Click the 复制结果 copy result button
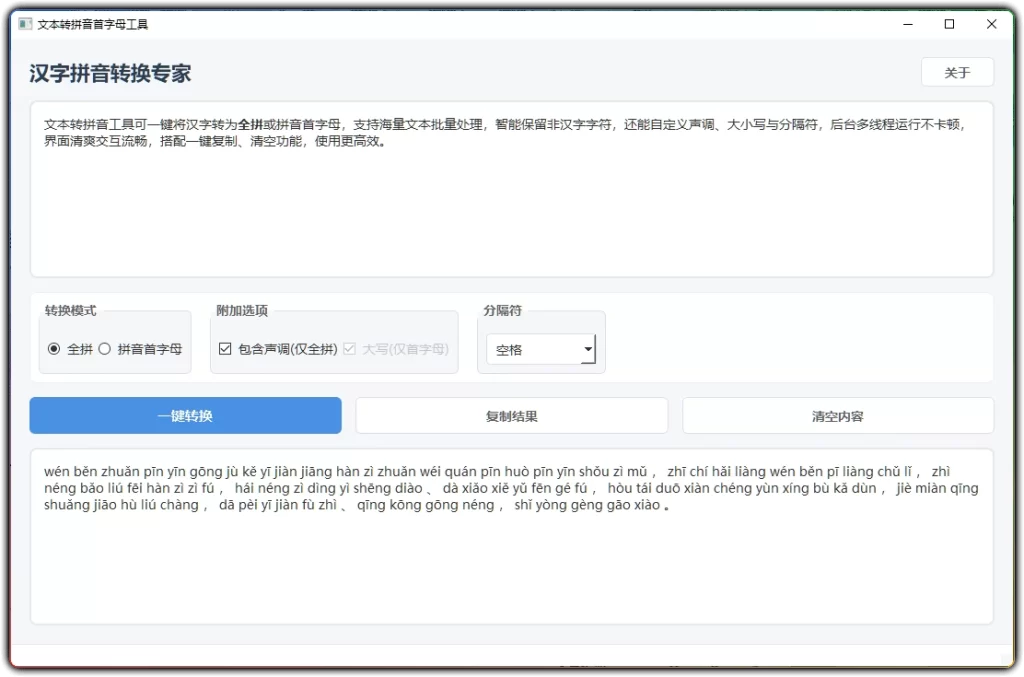The height and width of the screenshot is (677, 1024). click(x=511, y=415)
